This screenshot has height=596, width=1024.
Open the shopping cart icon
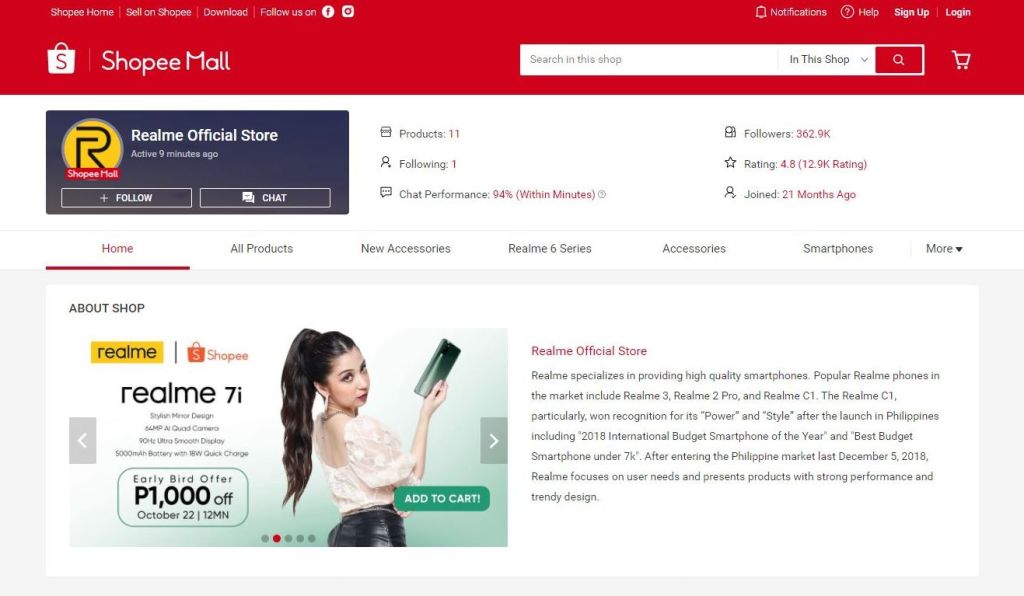coord(961,60)
